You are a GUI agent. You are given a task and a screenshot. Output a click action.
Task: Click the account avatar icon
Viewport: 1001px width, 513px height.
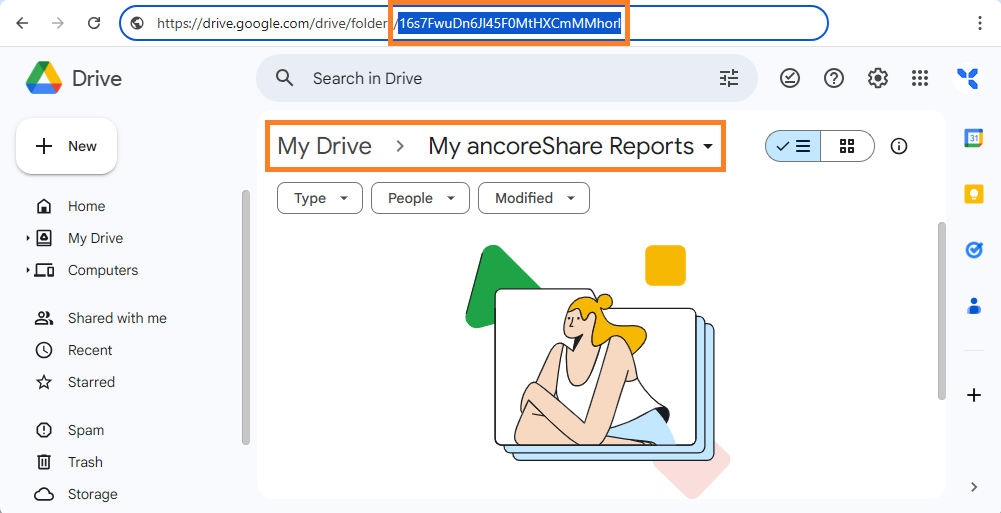coord(968,78)
